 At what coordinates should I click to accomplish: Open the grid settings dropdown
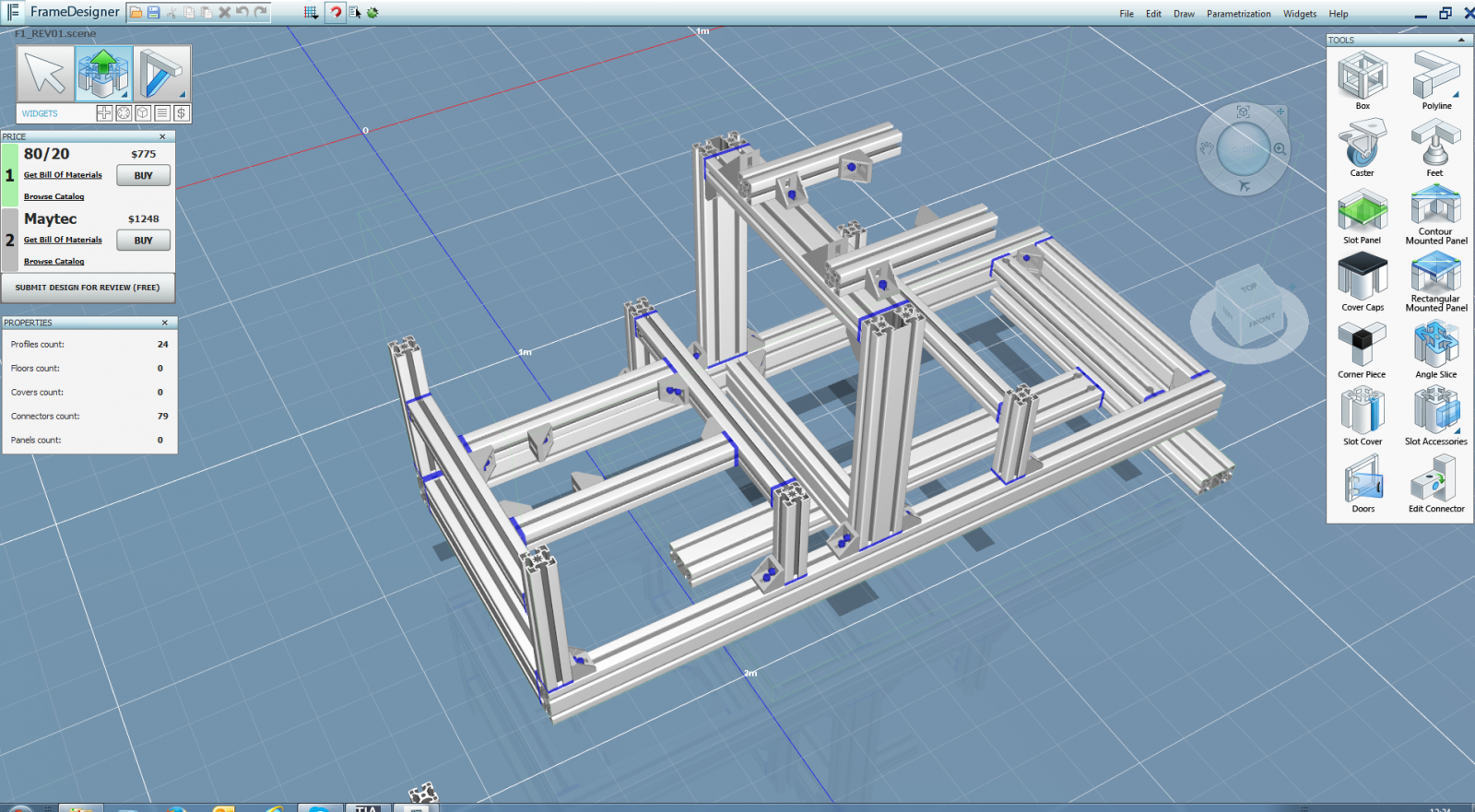coord(311,13)
